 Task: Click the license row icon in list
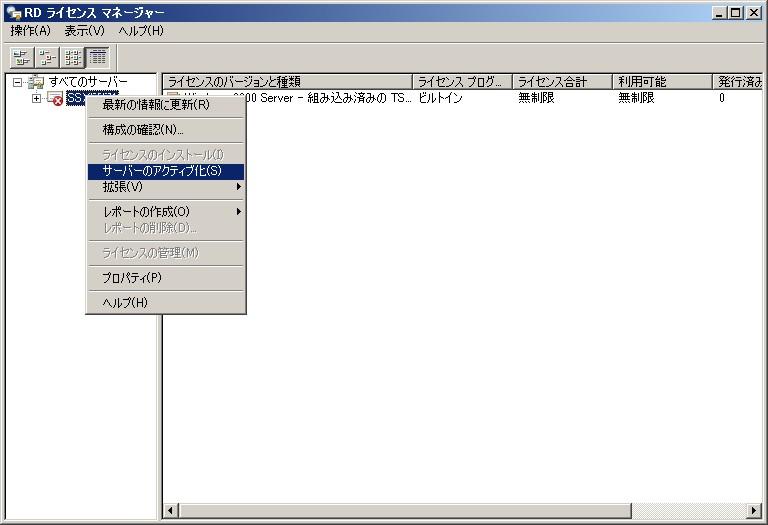coord(173,98)
